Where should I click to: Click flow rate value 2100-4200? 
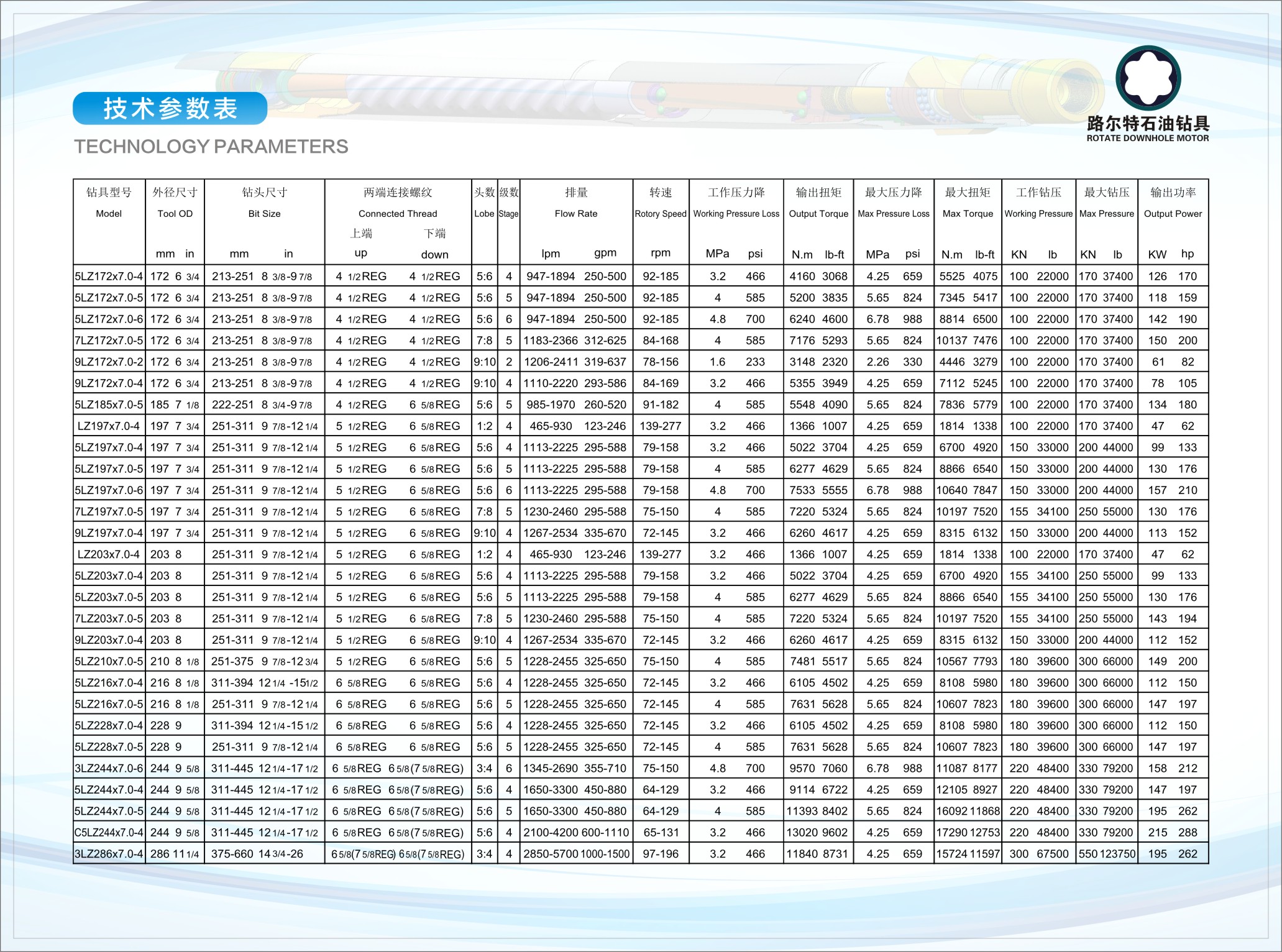pos(551,833)
